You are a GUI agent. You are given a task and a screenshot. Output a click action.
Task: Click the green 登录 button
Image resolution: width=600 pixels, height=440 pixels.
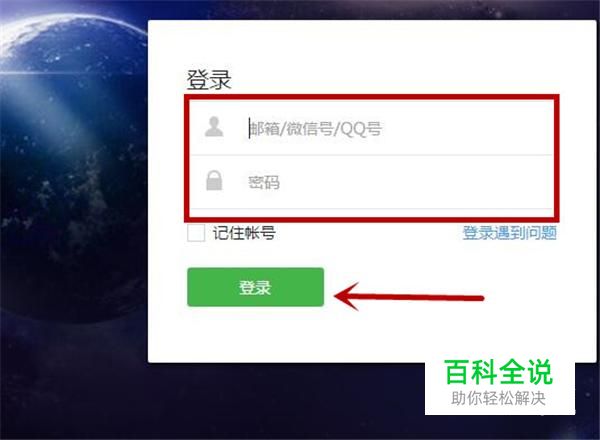[255, 287]
